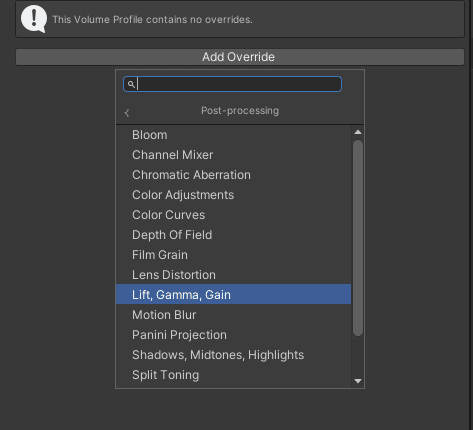Click the warning exclamation bubble icon
473x430 pixels.
(34, 19)
